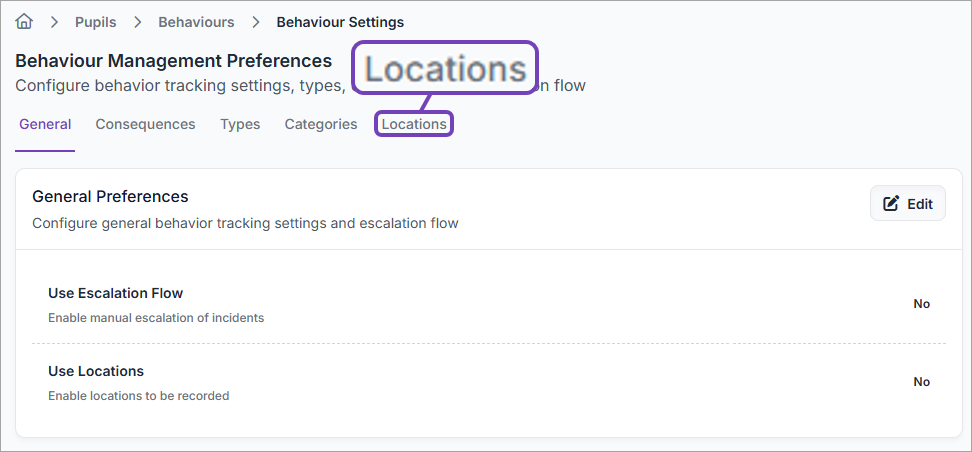Viewport: 972px width, 452px height.
Task: Click the enlarged Locations callout label
Action: (x=445, y=68)
